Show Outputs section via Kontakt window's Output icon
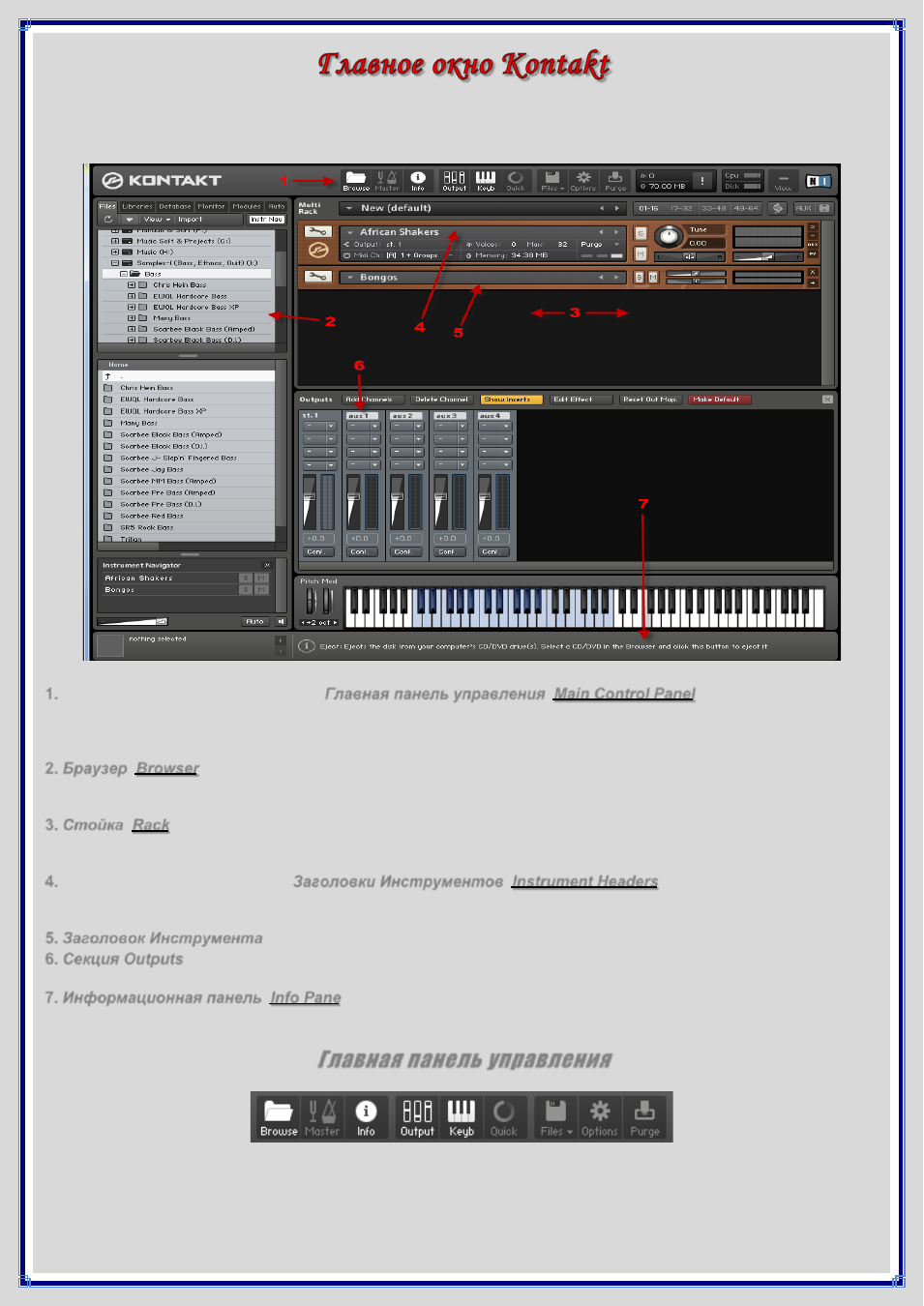924x1306 pixels. (455, 180)
